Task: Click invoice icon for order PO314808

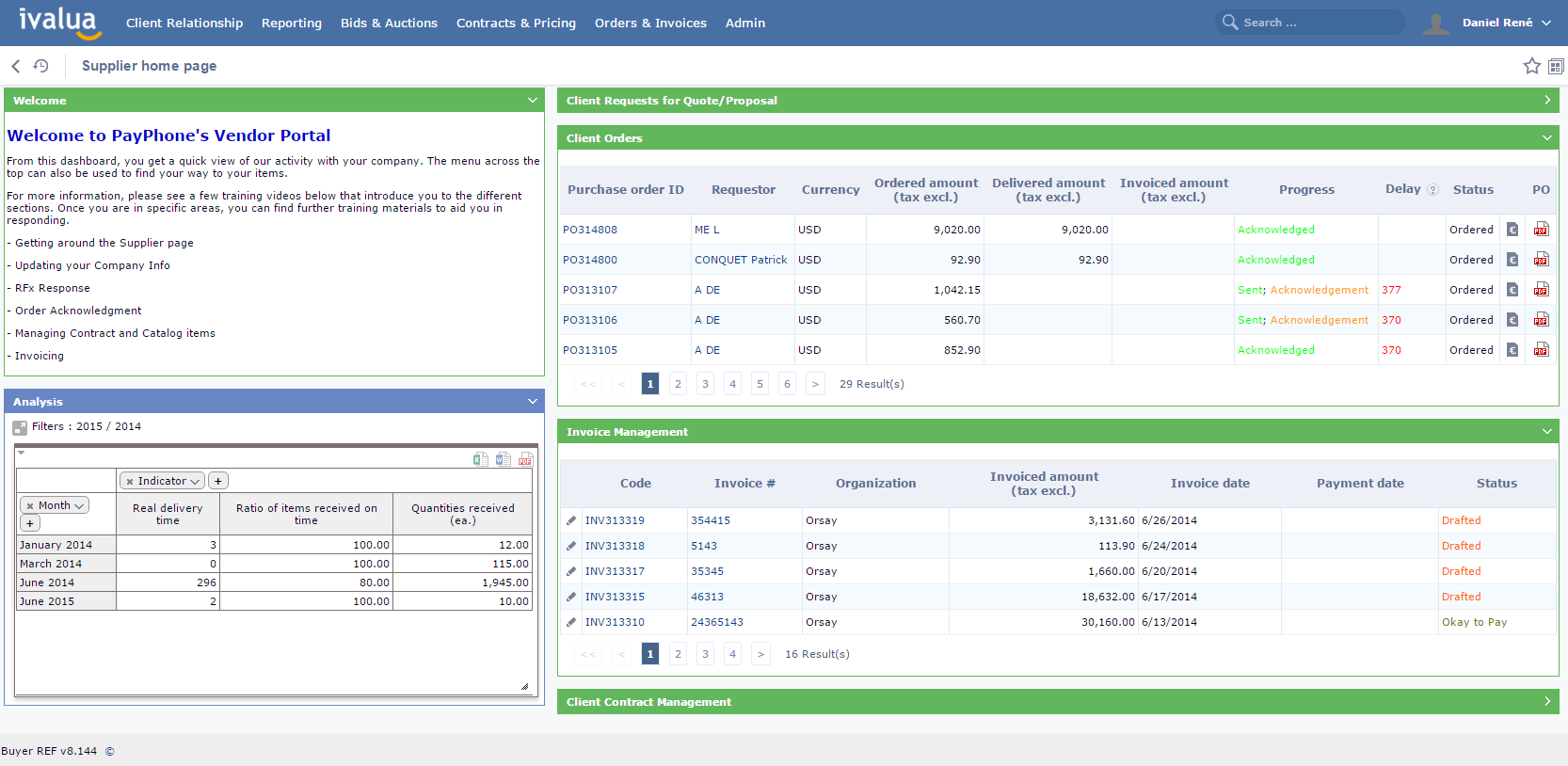Action: pyautogui.click(x=1512, y=230)
